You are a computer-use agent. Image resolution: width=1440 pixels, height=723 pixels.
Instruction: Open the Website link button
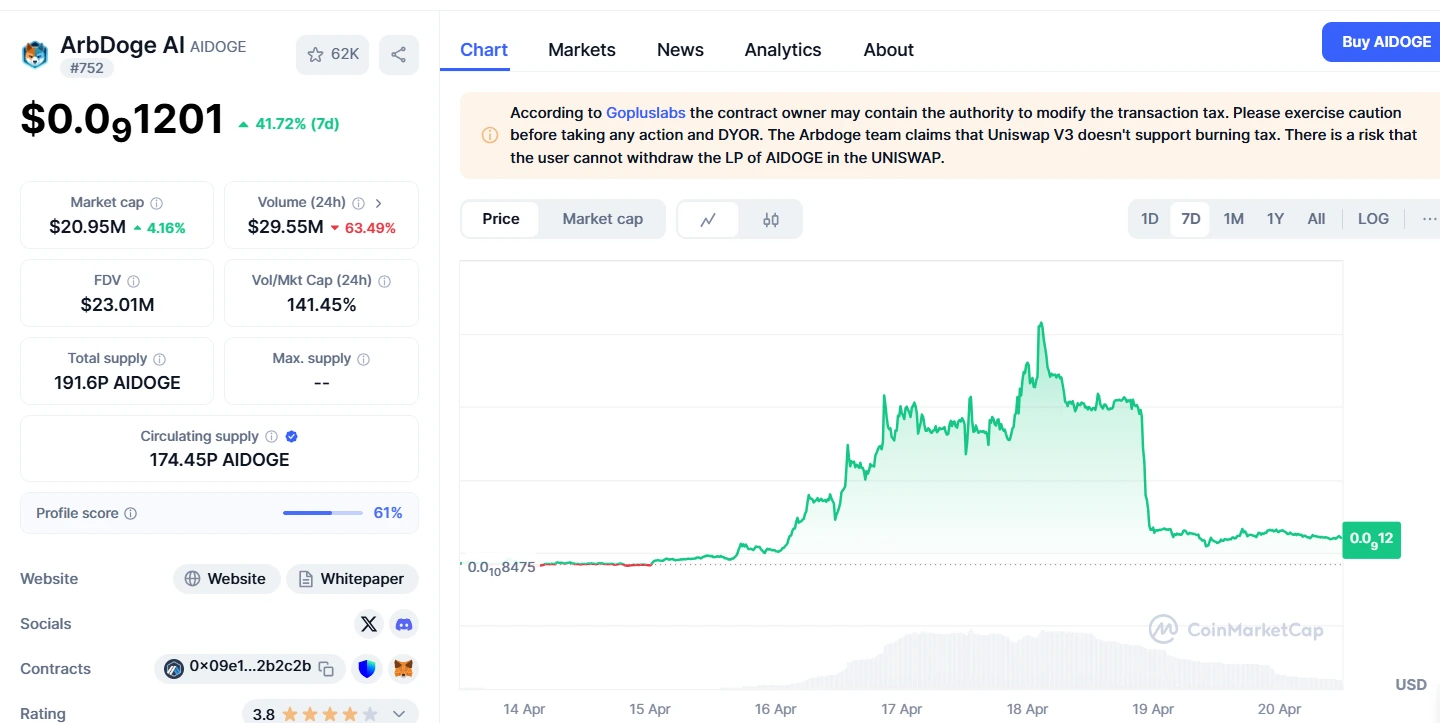(227, 579)
